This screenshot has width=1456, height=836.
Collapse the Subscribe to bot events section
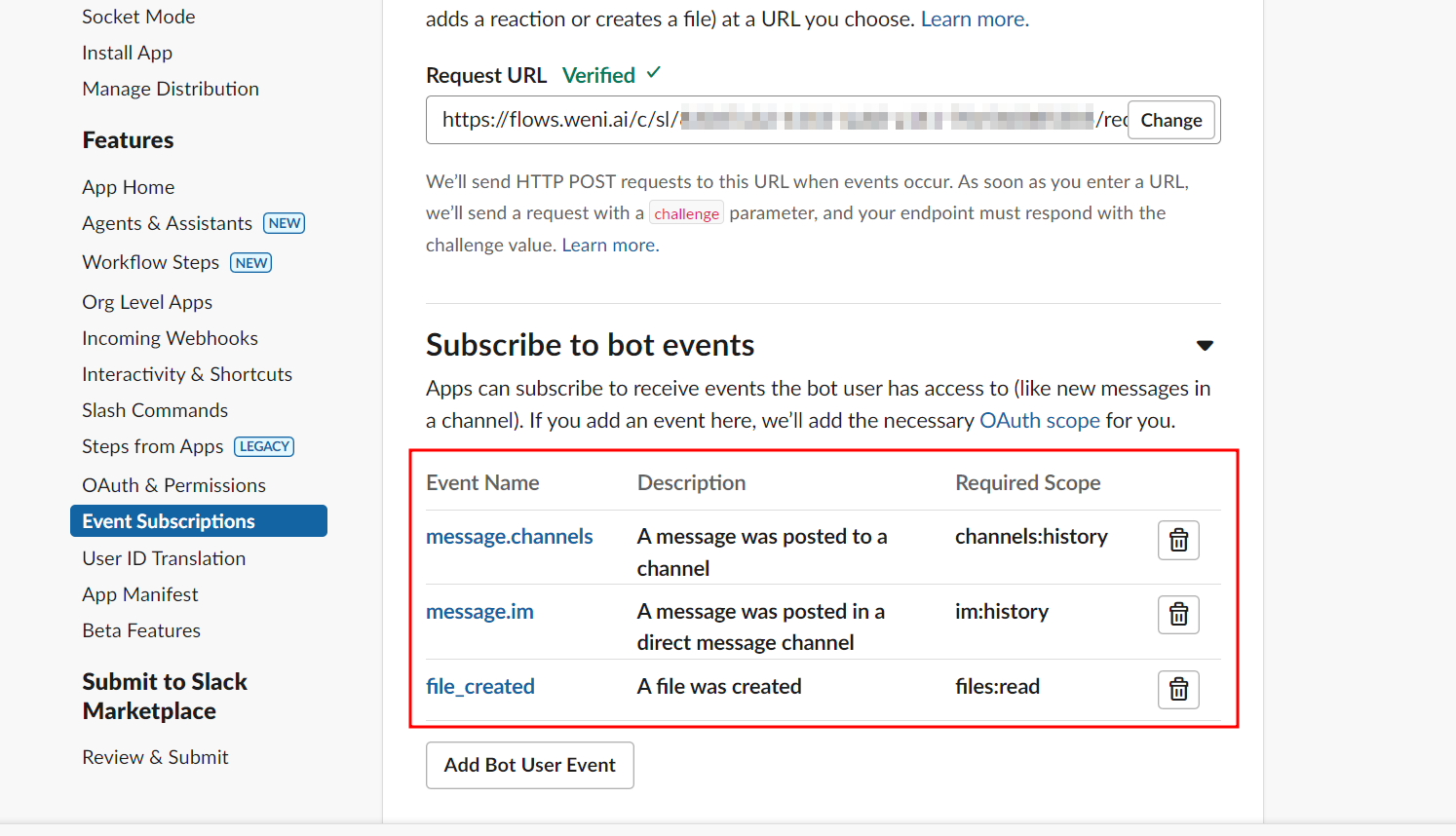[1206, 345]
